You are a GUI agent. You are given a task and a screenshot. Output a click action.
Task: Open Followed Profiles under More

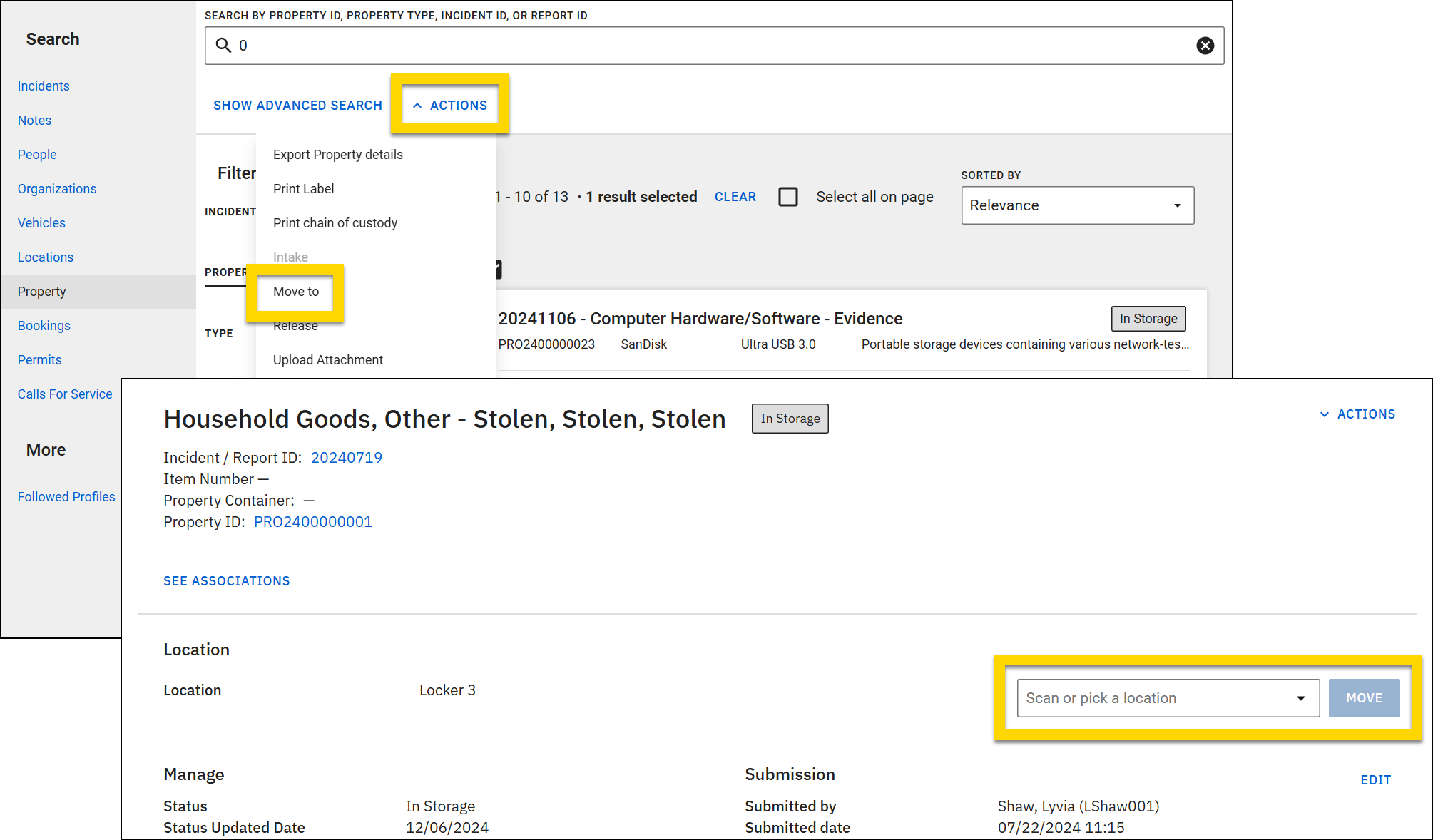click(66, 496)
